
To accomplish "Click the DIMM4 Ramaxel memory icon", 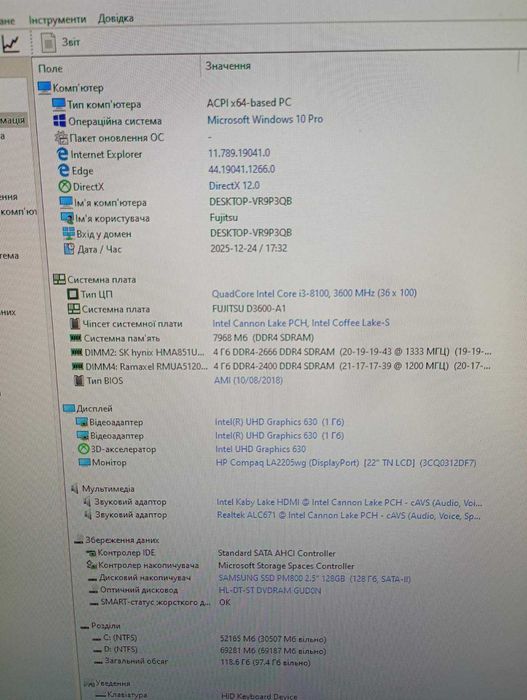I will coord(78,366).
